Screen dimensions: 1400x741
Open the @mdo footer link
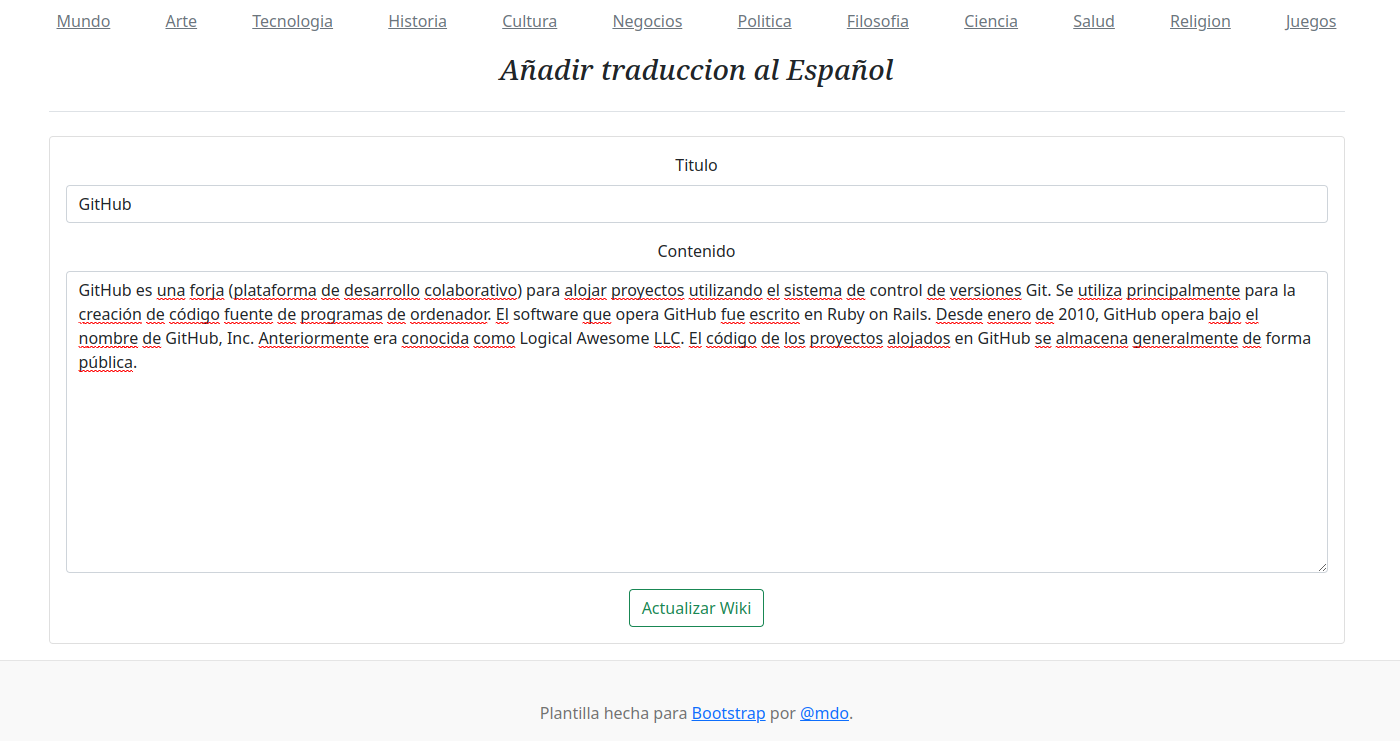(x=824, y=713)
